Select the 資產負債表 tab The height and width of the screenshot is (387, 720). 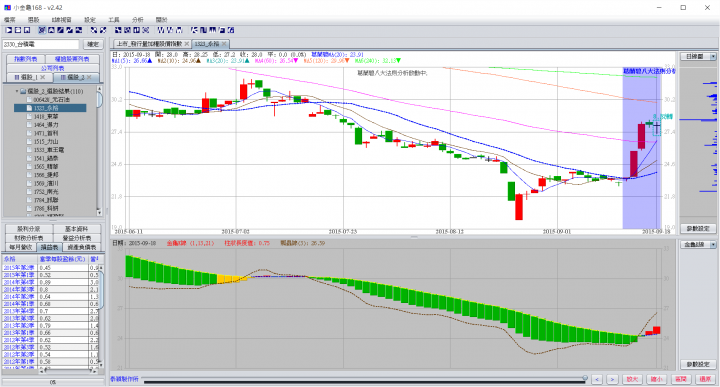pyautogui.click(x=81, y=247)
